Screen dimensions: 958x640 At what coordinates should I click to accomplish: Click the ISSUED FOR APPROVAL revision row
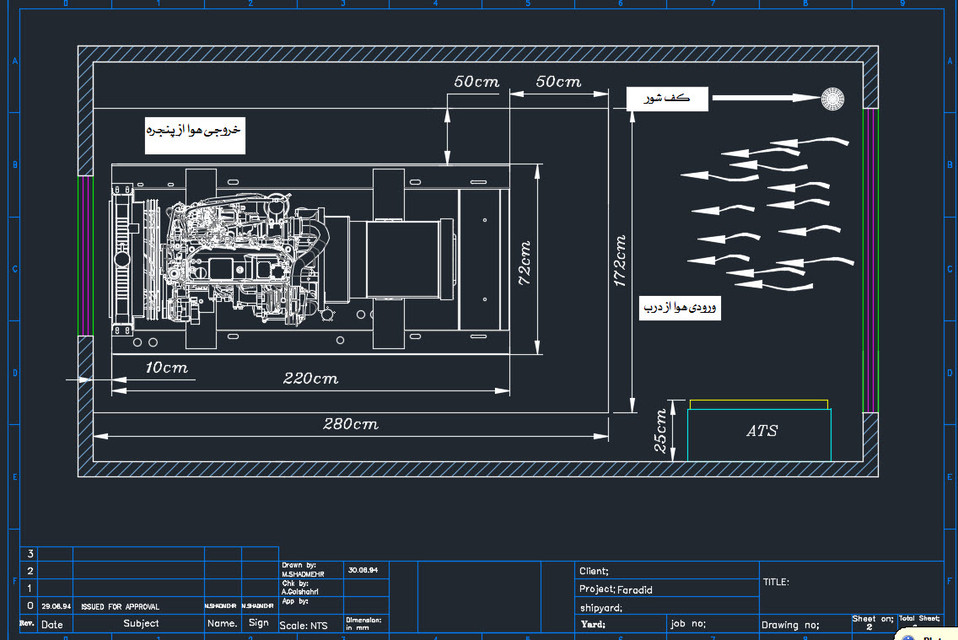(x=120, y=606)
